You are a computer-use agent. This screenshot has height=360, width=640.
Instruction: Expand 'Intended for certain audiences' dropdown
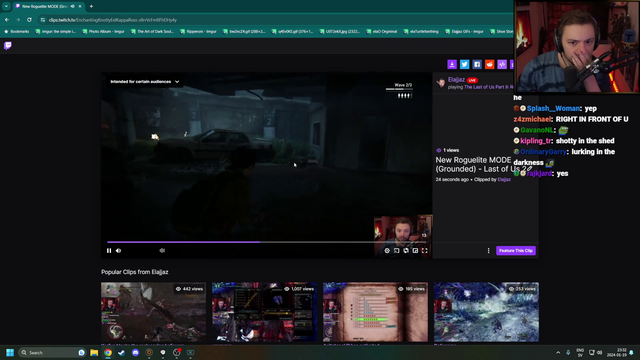(x=144, y=82)
